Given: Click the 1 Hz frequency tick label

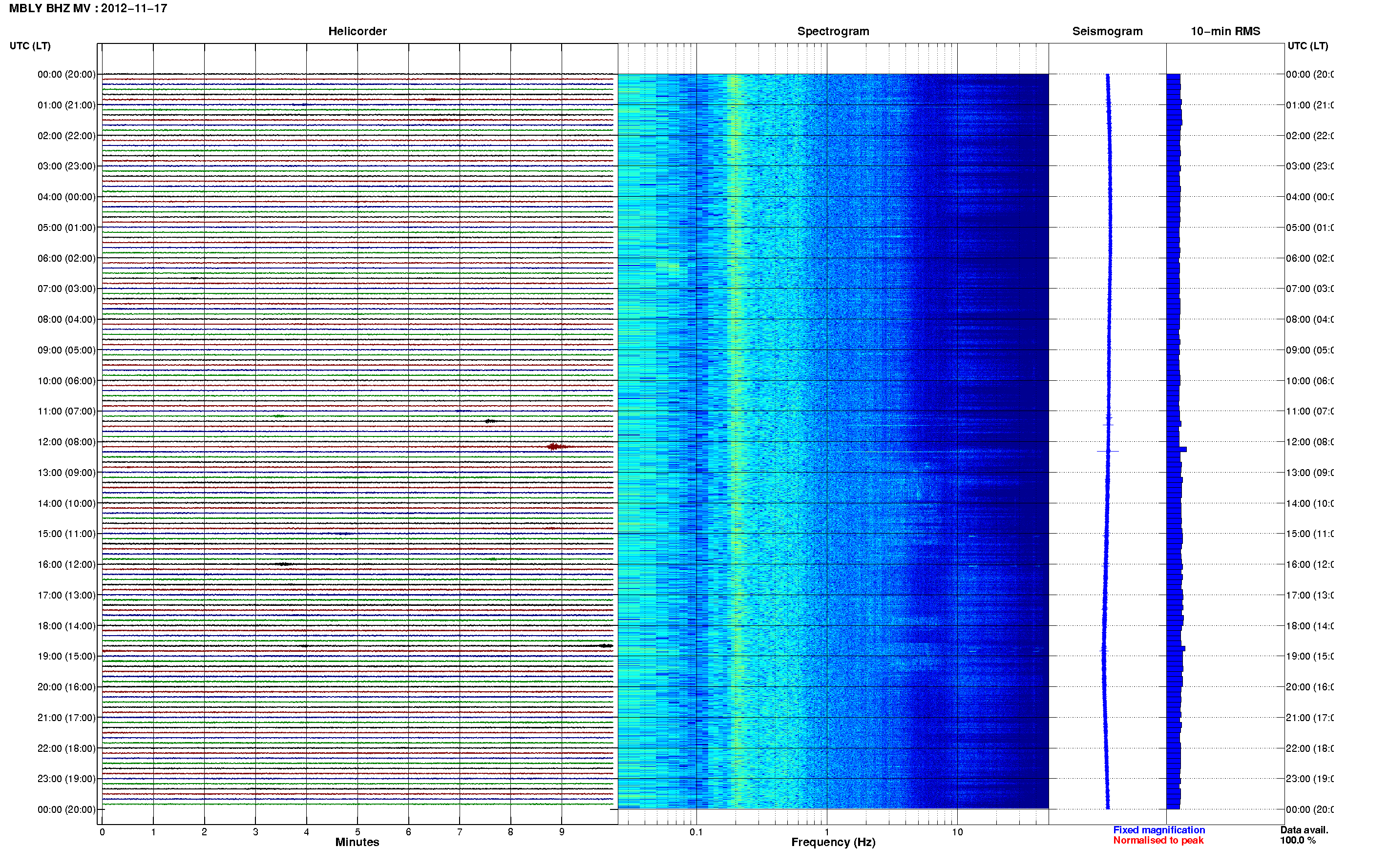Looking at the screenshot, I should (827, 832).
